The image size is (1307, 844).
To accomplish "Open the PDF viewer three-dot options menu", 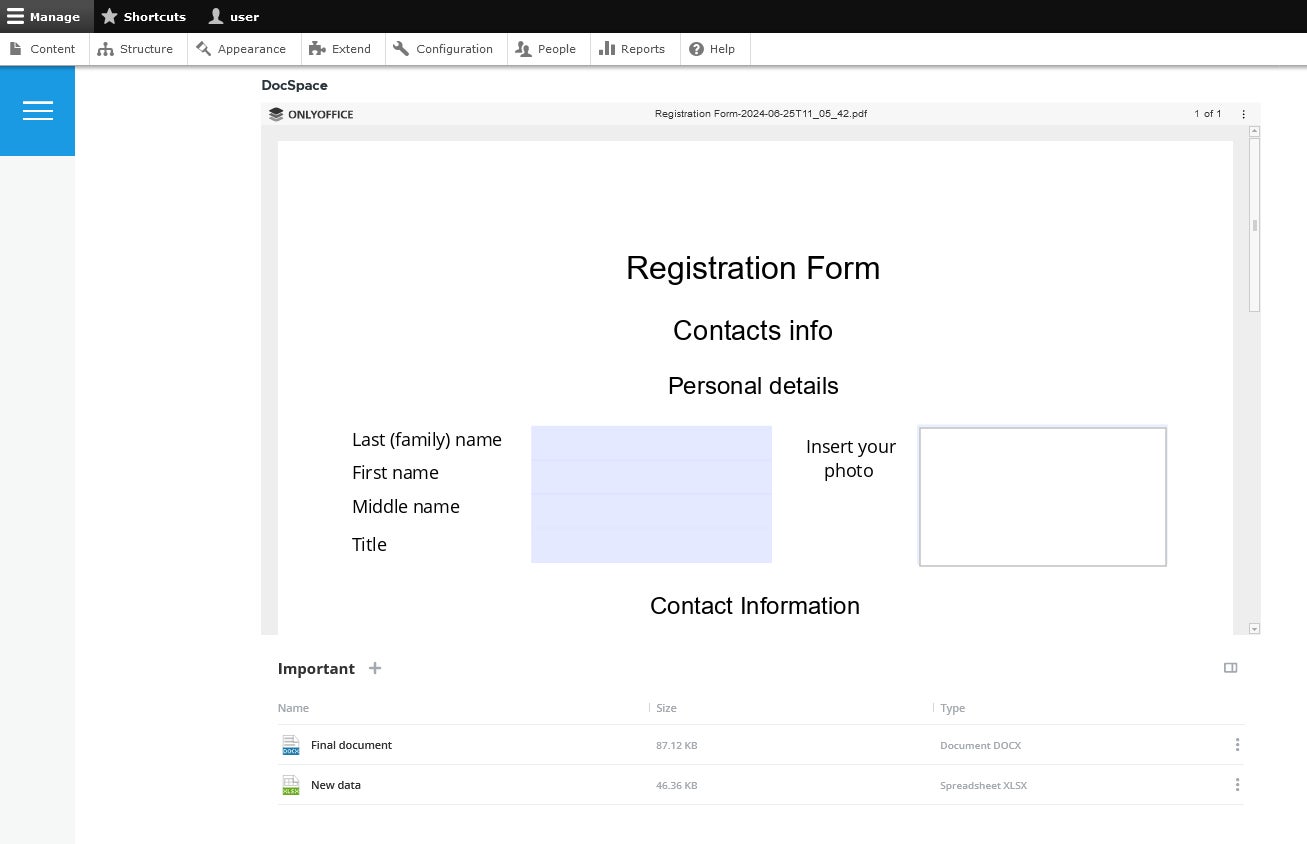I will click(1243, 114).
